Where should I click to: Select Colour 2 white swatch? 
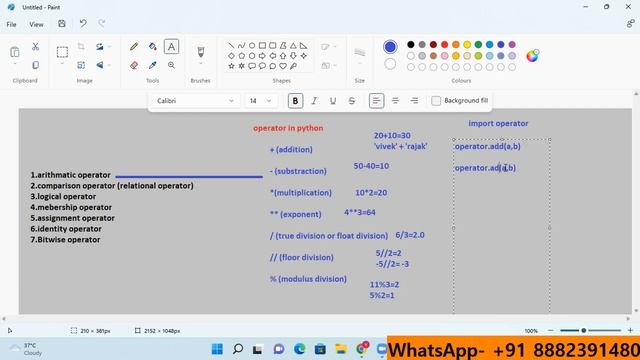click(x=390, y=64)
